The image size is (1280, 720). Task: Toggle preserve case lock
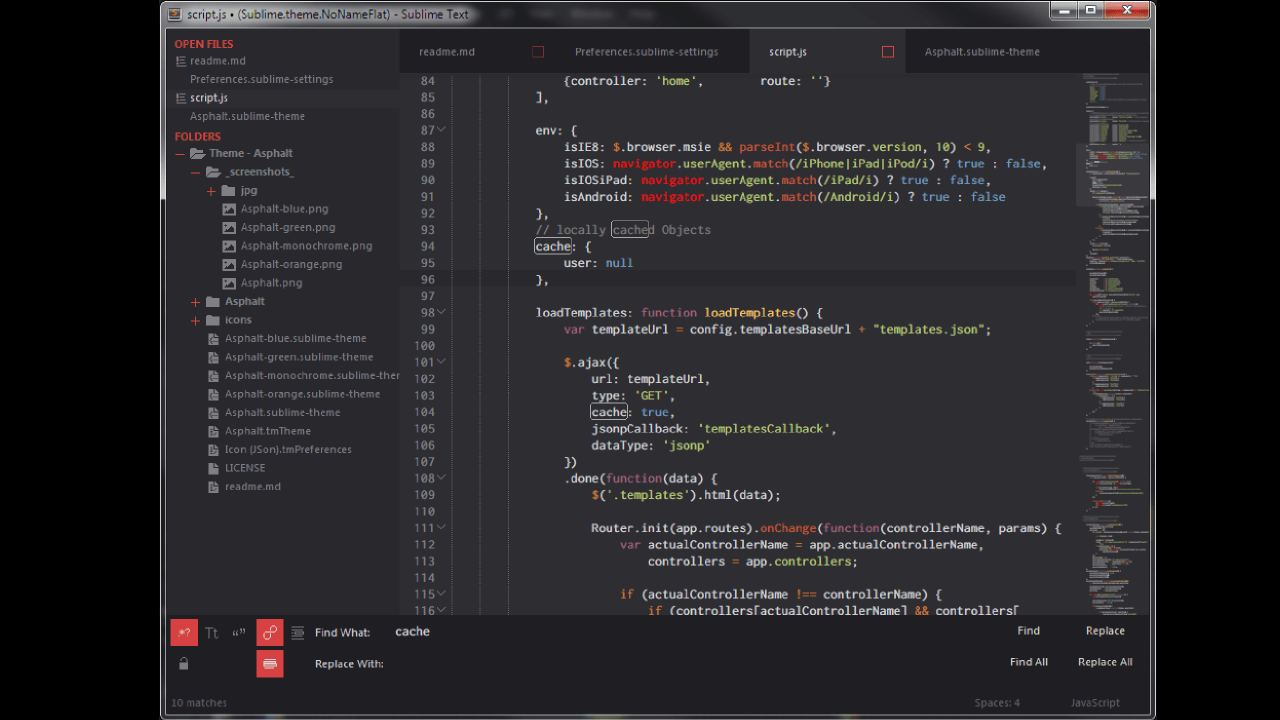[183, 664]
